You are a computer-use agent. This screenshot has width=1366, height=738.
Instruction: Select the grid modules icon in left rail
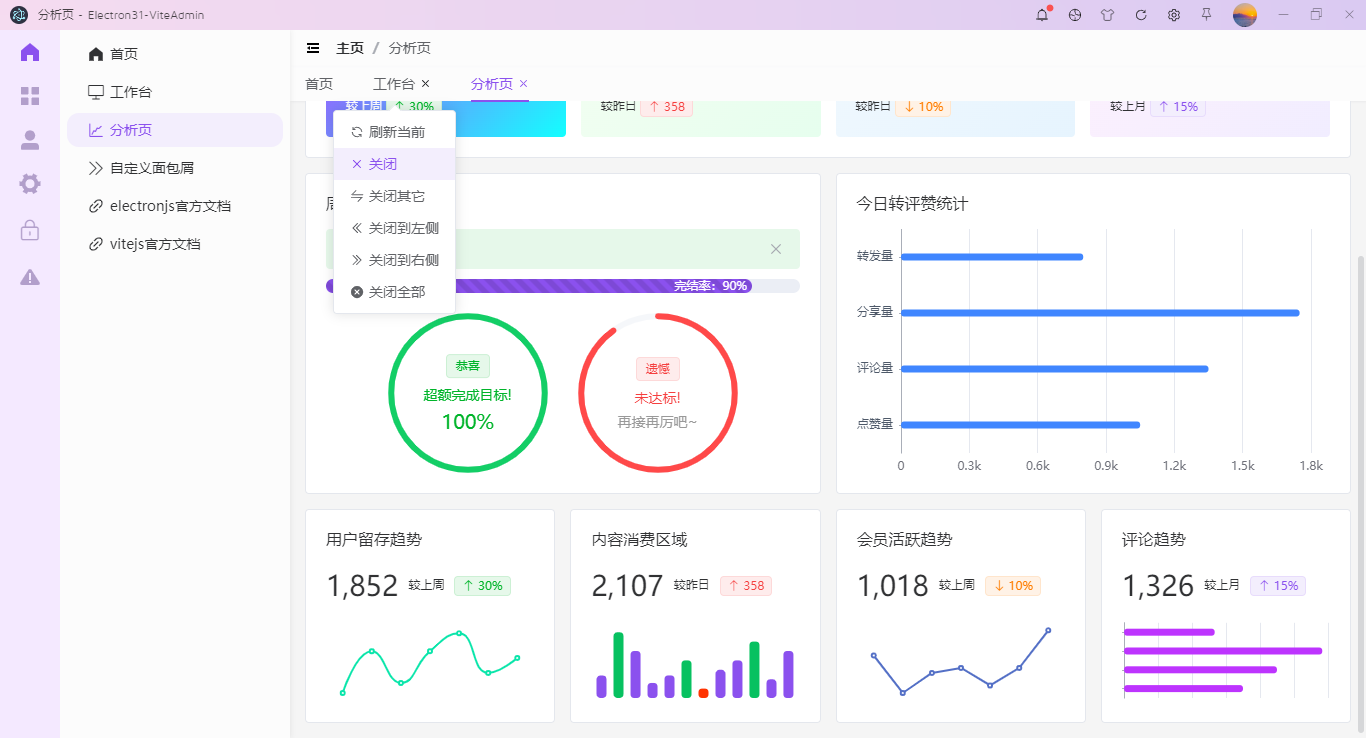point(30,96)
